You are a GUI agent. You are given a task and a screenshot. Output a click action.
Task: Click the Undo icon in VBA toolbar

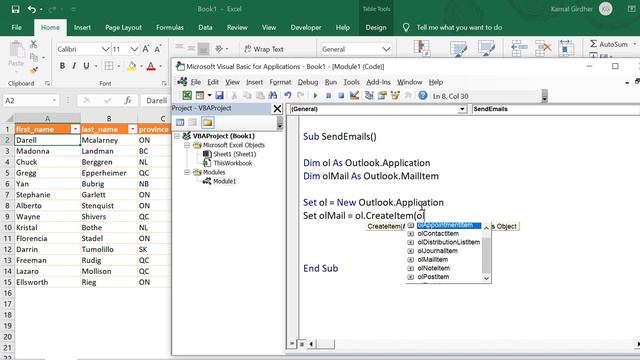288,96
